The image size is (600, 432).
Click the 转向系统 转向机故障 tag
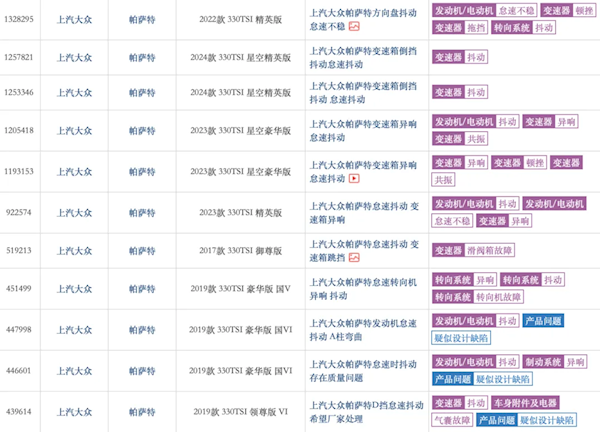tap(478, 297)
